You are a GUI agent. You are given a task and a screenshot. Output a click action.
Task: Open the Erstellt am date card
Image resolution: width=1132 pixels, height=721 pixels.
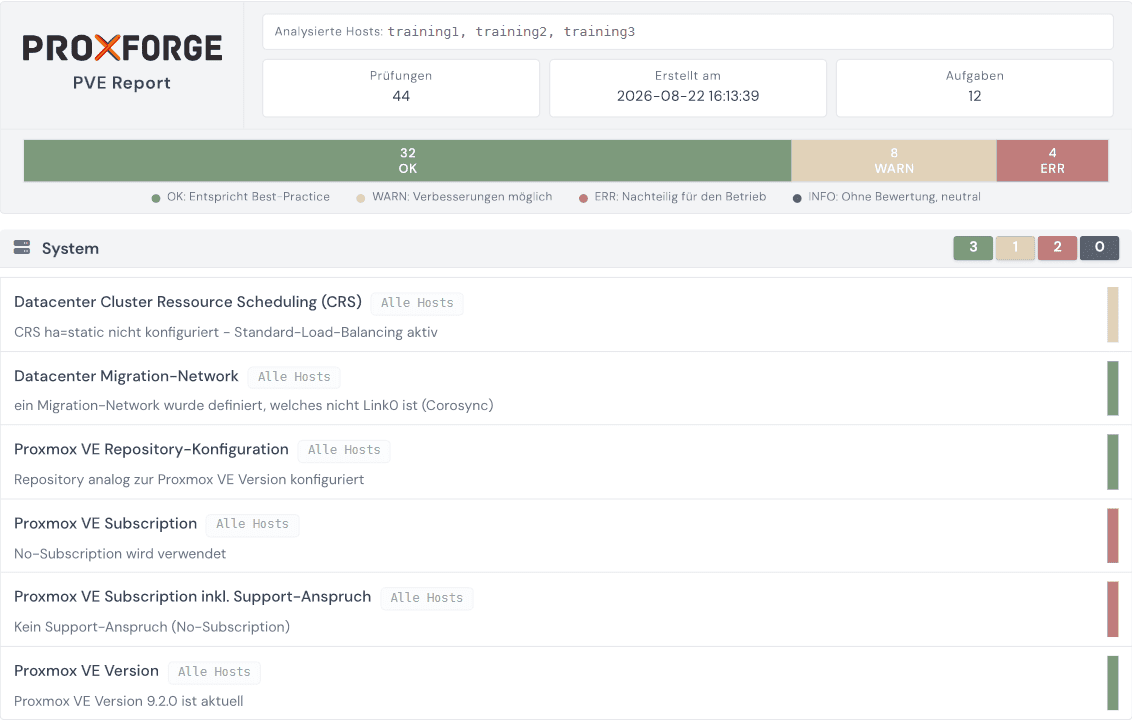(687, 87)
